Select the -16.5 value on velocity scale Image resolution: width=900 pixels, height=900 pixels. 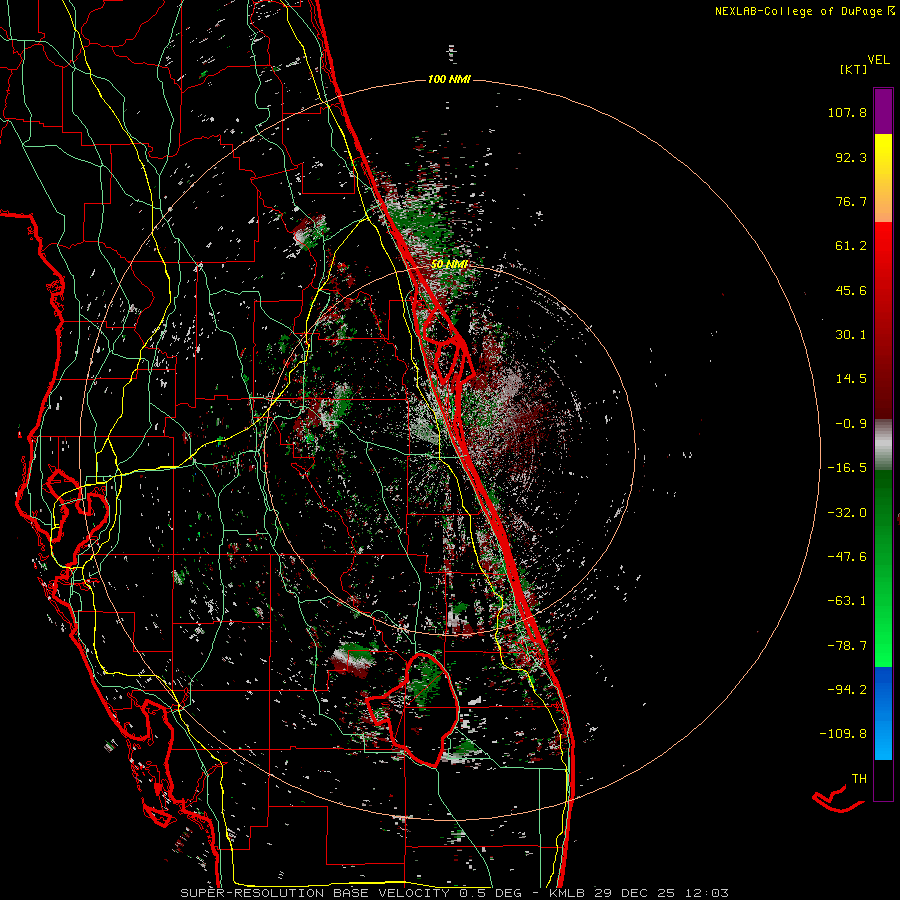(x=847, y=468)
